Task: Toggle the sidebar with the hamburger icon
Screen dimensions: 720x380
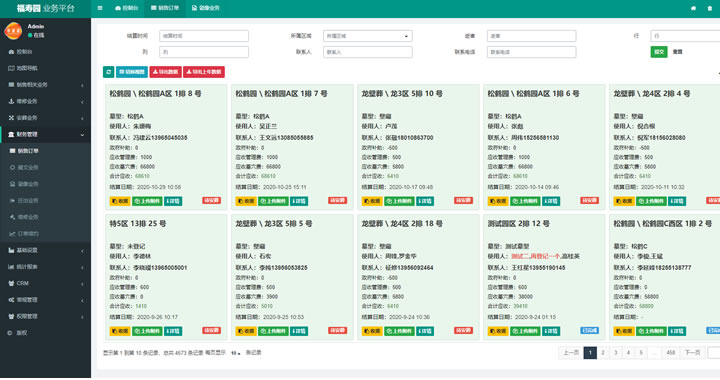Action: coord(100,8)
